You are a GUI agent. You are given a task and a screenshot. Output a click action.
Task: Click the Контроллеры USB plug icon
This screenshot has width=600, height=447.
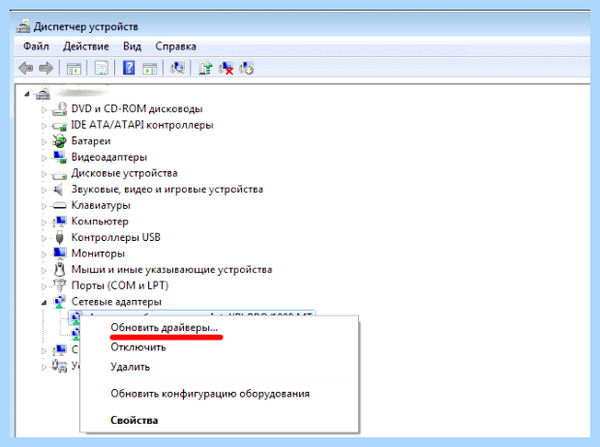(x=59, y=238)
